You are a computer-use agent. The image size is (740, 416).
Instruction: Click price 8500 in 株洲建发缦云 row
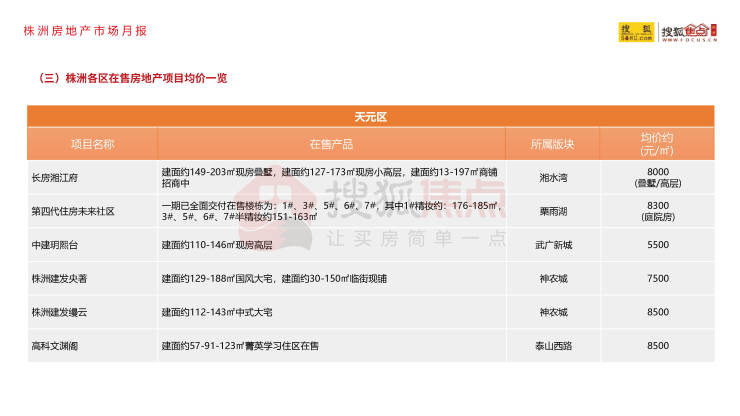click(657, 312)
